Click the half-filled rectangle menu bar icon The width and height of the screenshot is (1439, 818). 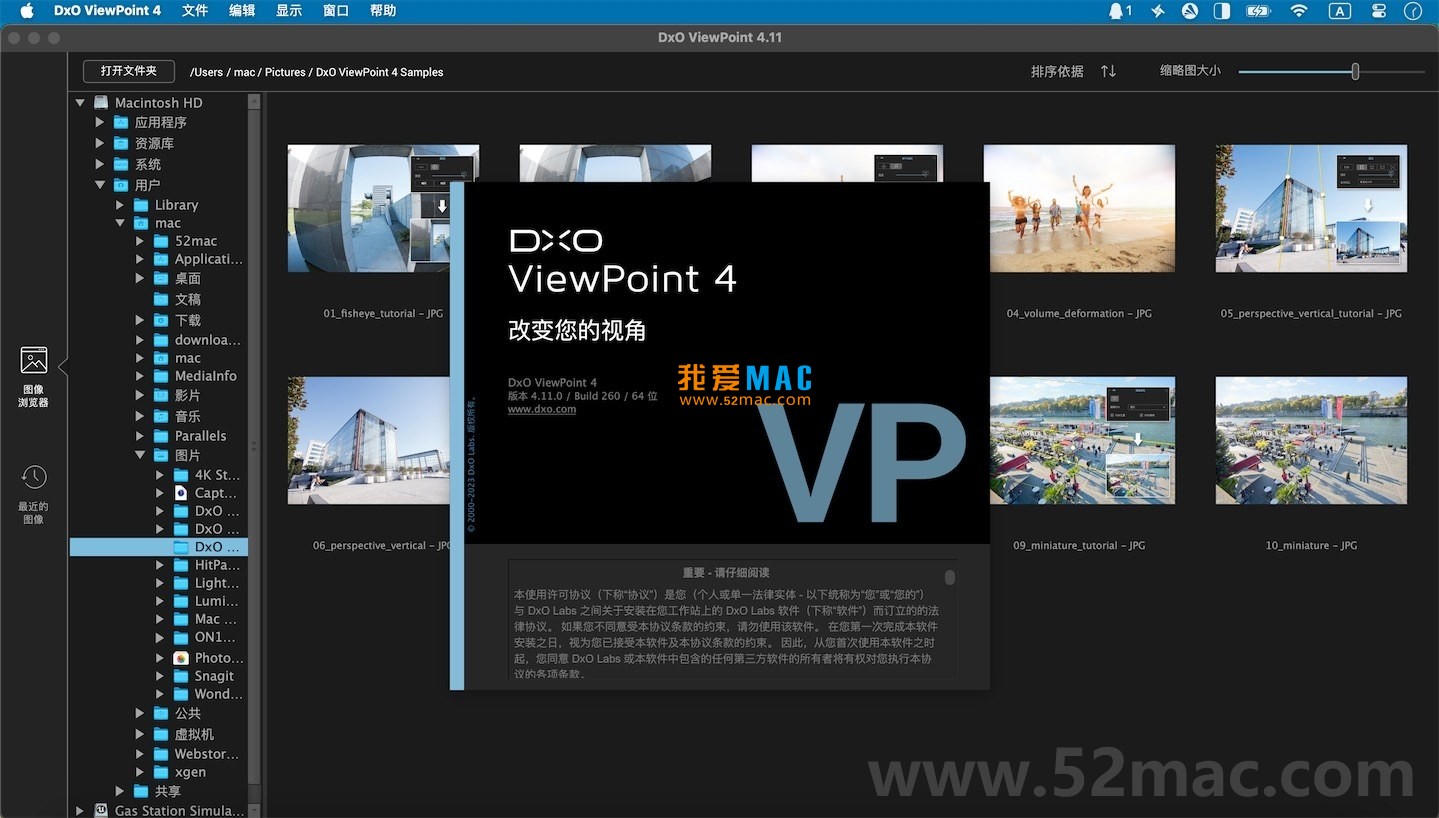point(1222,11)
